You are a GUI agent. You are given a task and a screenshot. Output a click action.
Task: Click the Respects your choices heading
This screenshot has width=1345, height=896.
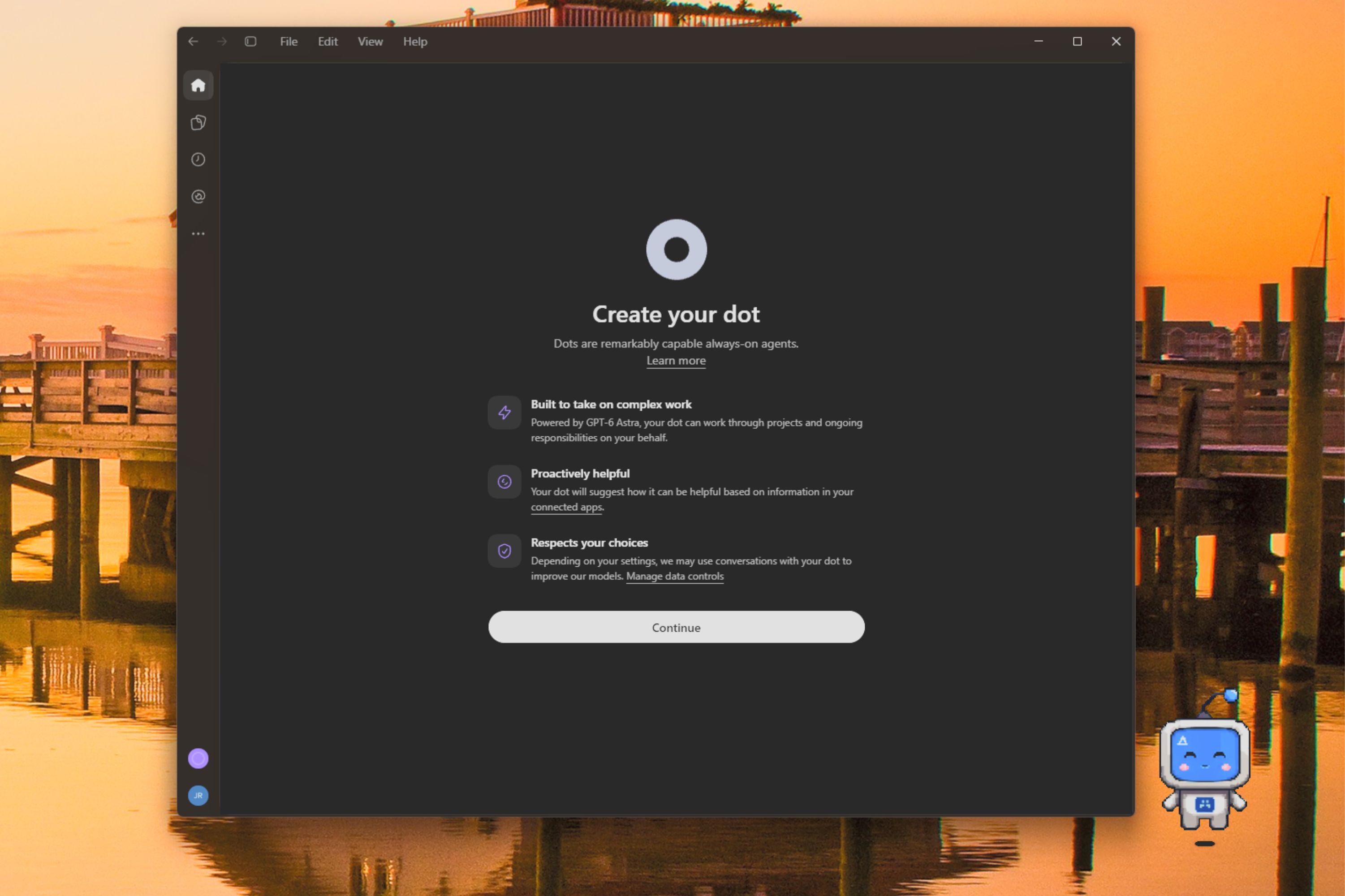(589, 542)
